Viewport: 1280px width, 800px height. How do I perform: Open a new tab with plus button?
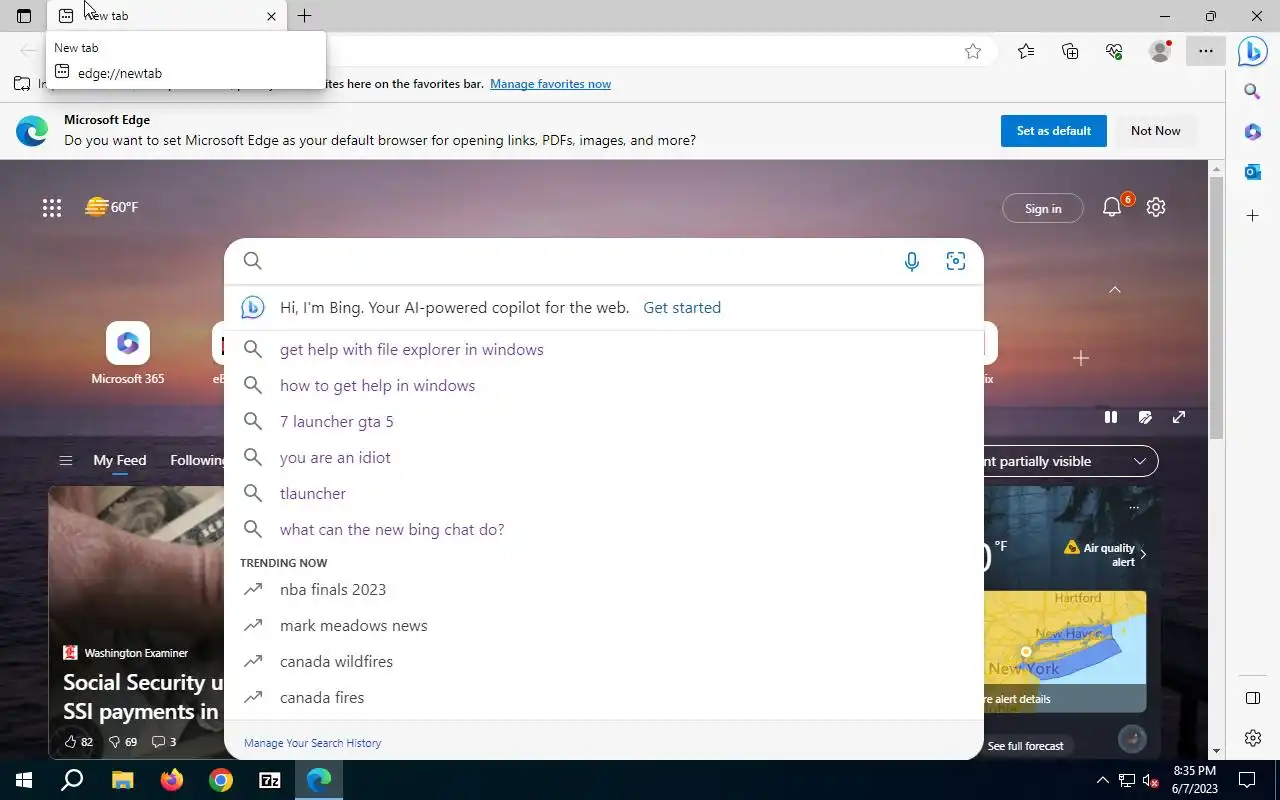pyautogui.click(x=305, y=16)
